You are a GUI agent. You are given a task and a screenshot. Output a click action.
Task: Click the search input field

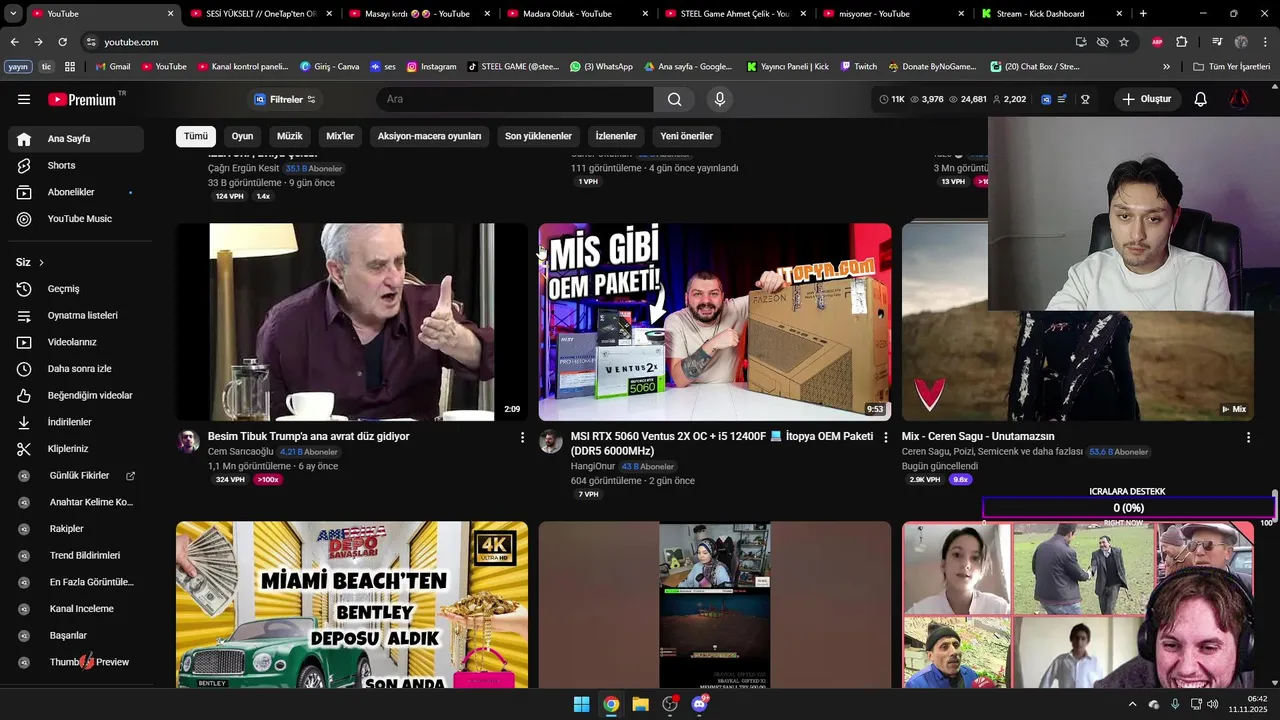[x=515, y=99]
